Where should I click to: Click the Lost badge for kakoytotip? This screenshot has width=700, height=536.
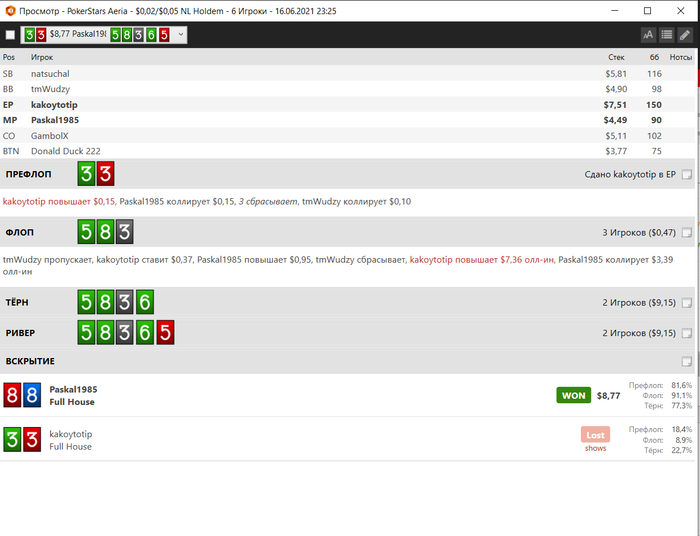click(595, 435)
